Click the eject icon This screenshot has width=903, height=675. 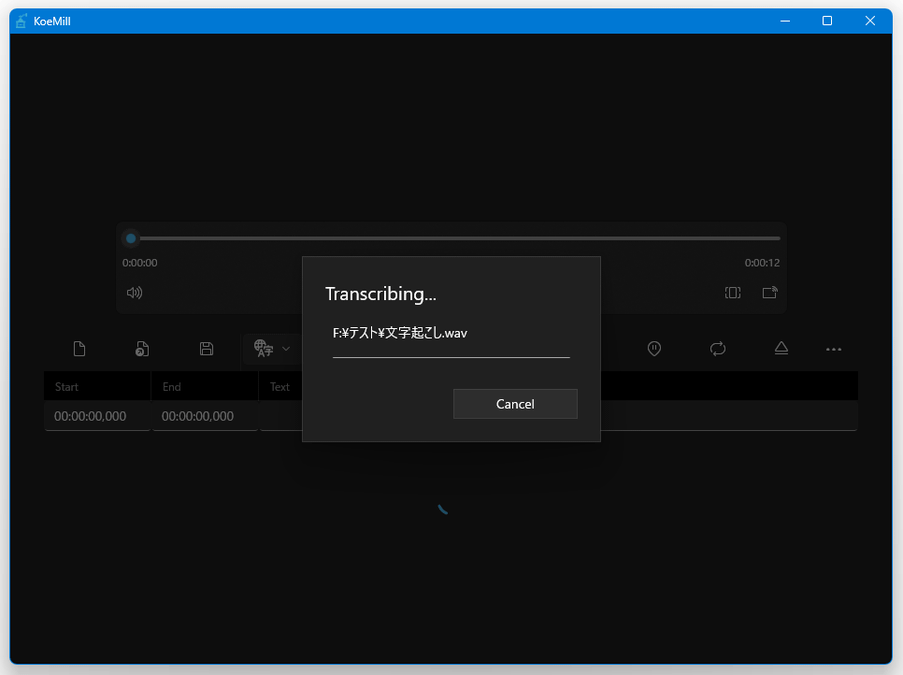coord(781,348)
